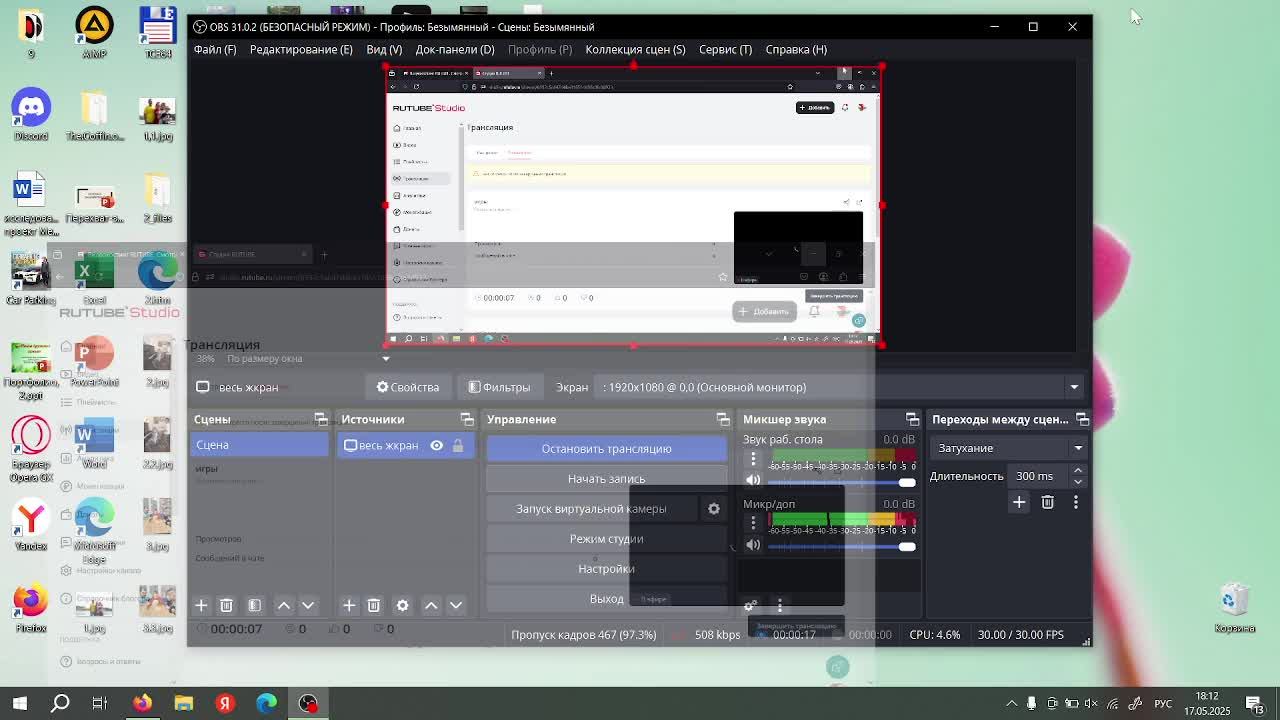
Task: Toggle visibility eye of весь экран source
Action: point(437,446)
